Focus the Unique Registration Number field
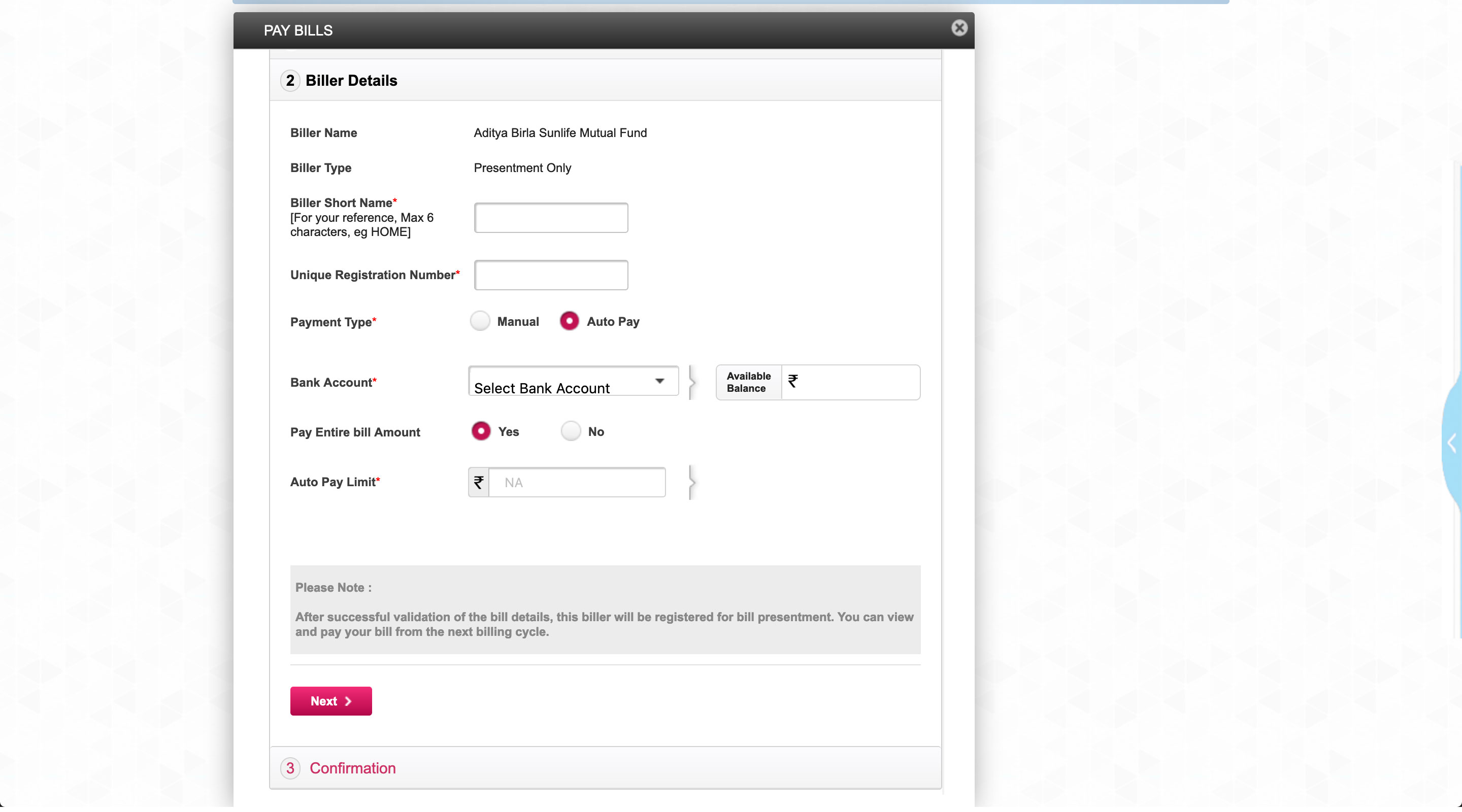Viewport: 1462px width, 812px height. coord(550,275)
